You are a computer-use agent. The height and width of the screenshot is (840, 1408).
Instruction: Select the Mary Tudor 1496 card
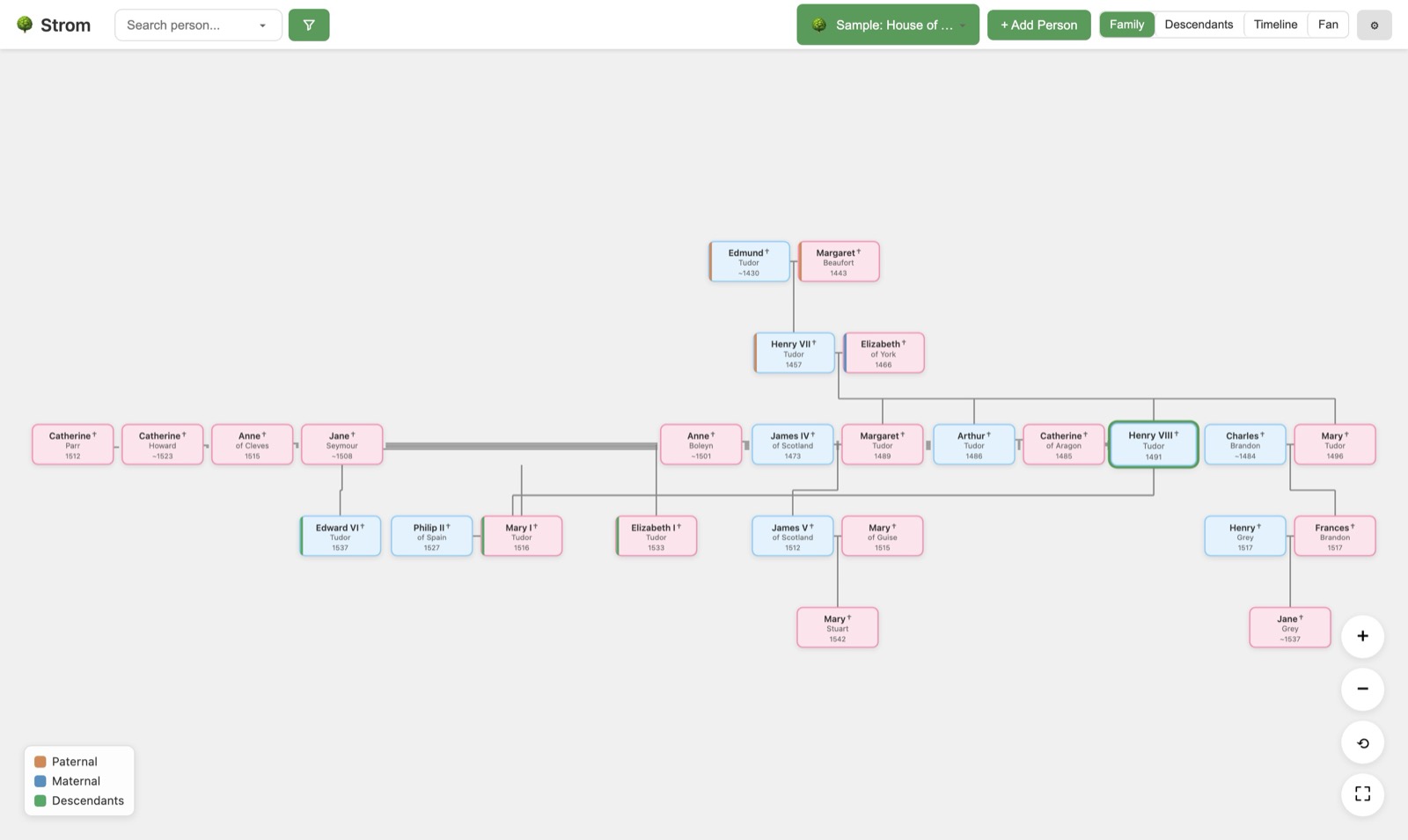pyautogui.click(x=1335, y=445)
